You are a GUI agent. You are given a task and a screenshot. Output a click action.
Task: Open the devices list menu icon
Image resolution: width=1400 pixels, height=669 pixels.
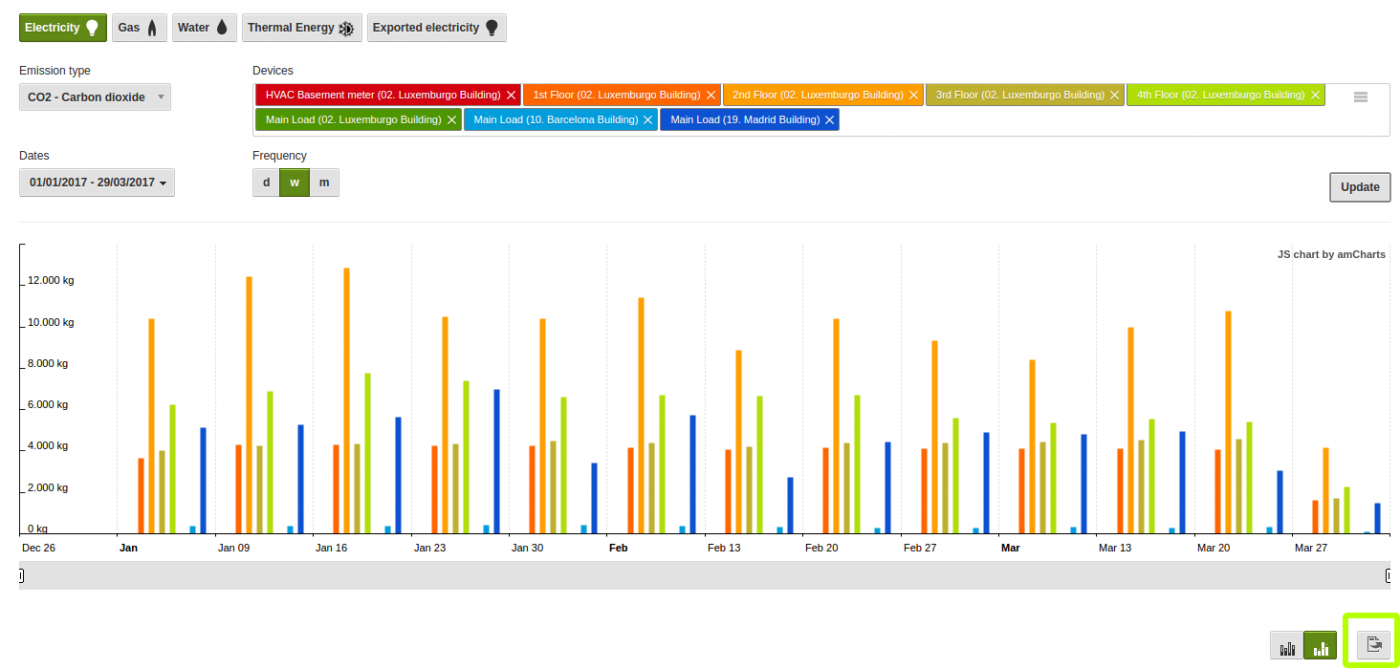(1360, 96)
